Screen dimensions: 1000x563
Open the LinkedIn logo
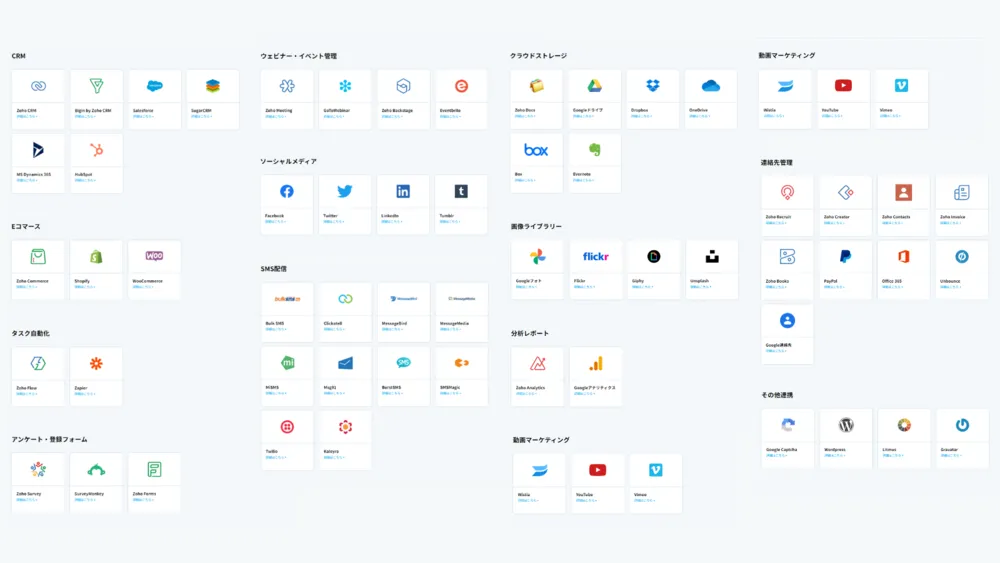coord(403,191)
